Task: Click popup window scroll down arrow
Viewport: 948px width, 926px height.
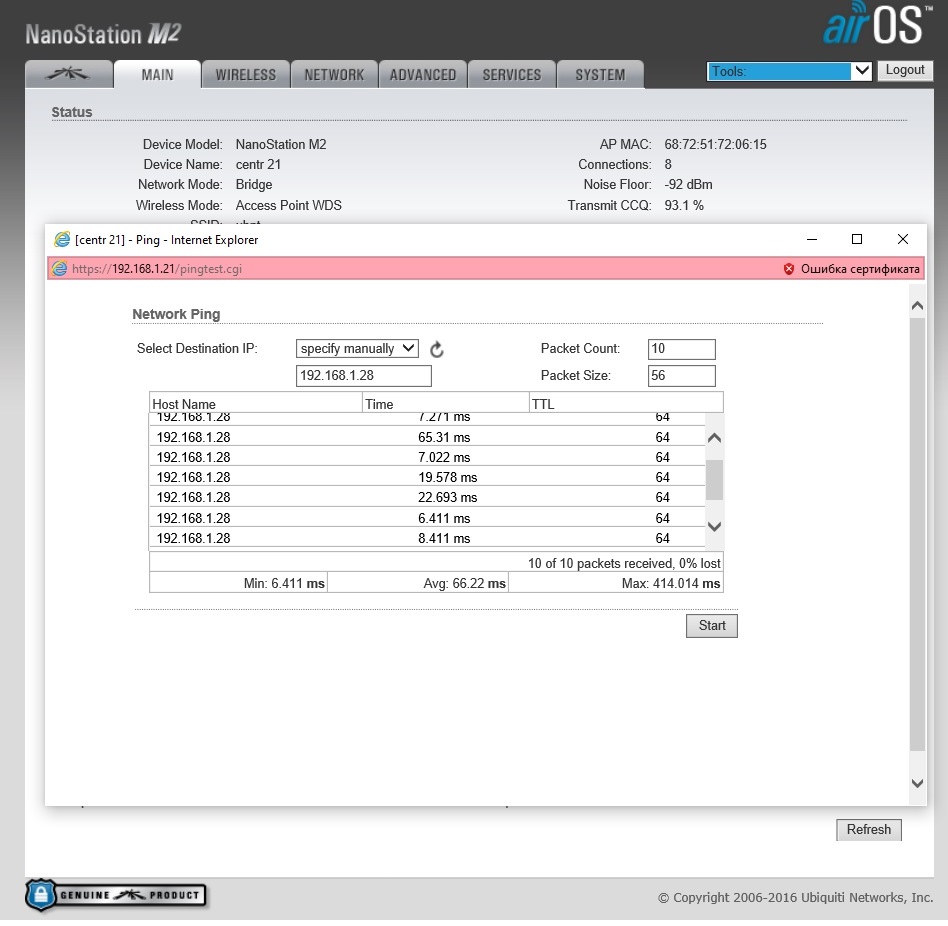Action: point(917,783)
